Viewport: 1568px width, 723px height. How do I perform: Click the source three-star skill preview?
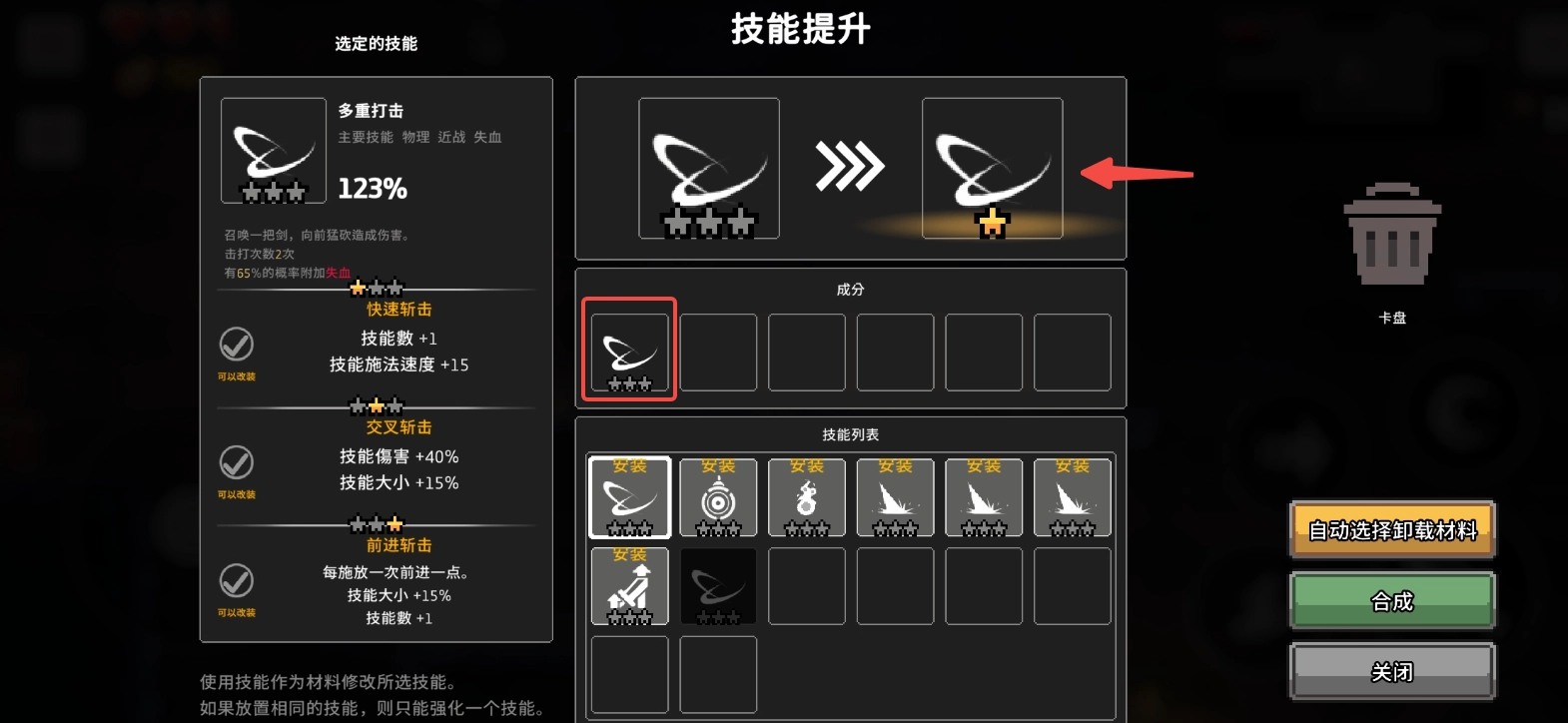click(709, 168)
